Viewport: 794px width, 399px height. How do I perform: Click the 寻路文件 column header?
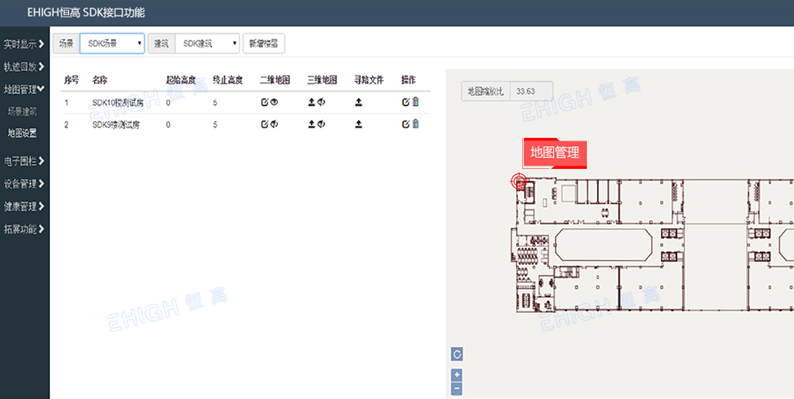click(x=369, y=80)
